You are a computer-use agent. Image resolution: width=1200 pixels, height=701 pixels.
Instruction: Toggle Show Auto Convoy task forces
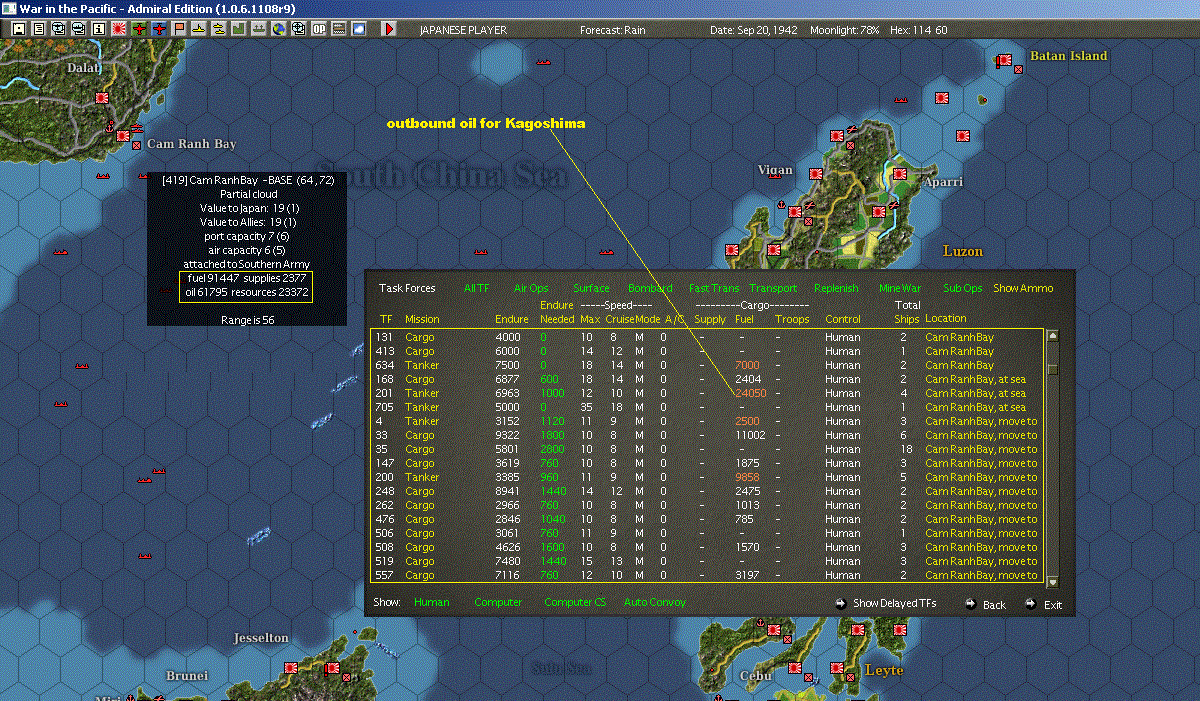pyautogui.click(x=657, y=602)
